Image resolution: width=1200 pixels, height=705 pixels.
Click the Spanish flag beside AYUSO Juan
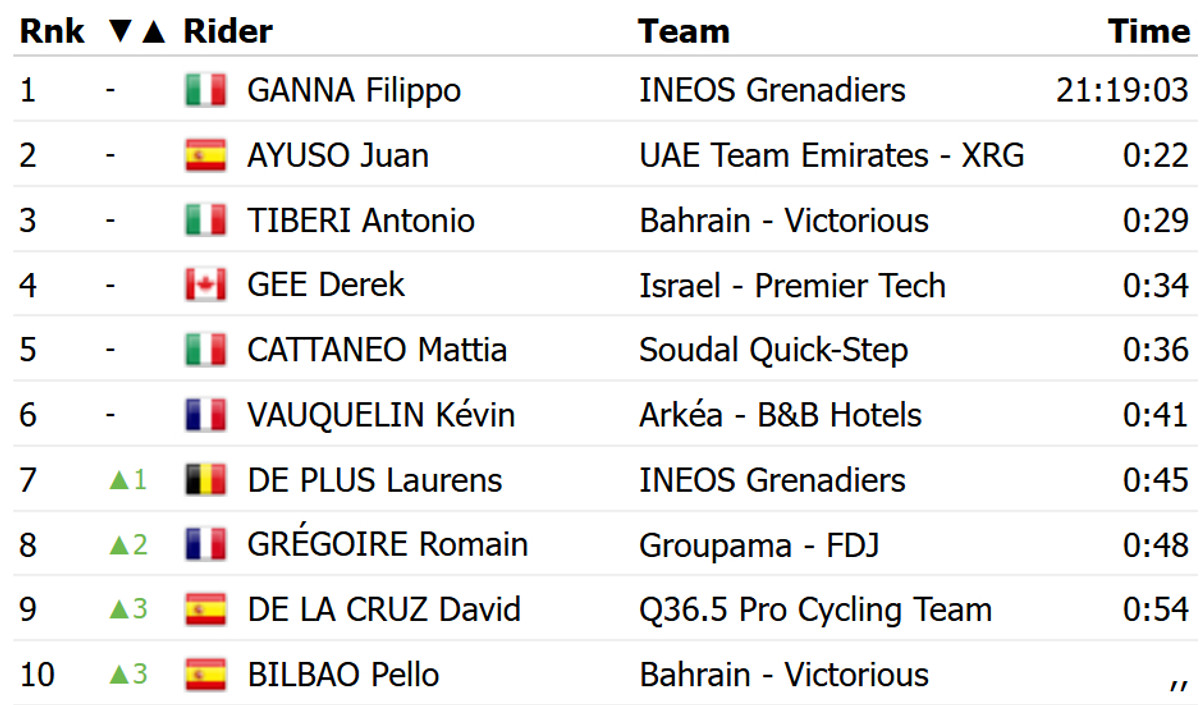click(x=205, y=156)
